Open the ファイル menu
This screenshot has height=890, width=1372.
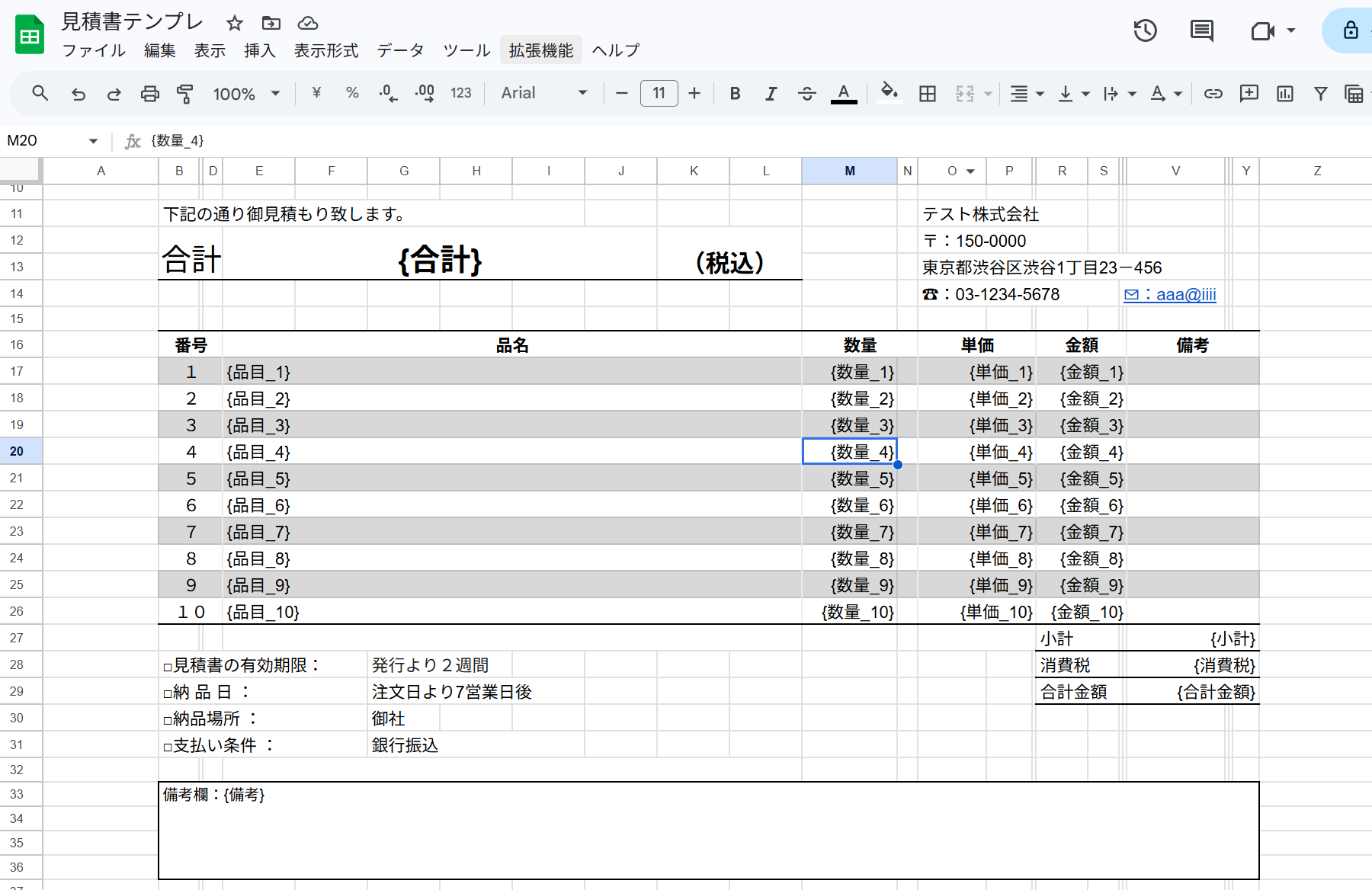[x=94, y=50]
